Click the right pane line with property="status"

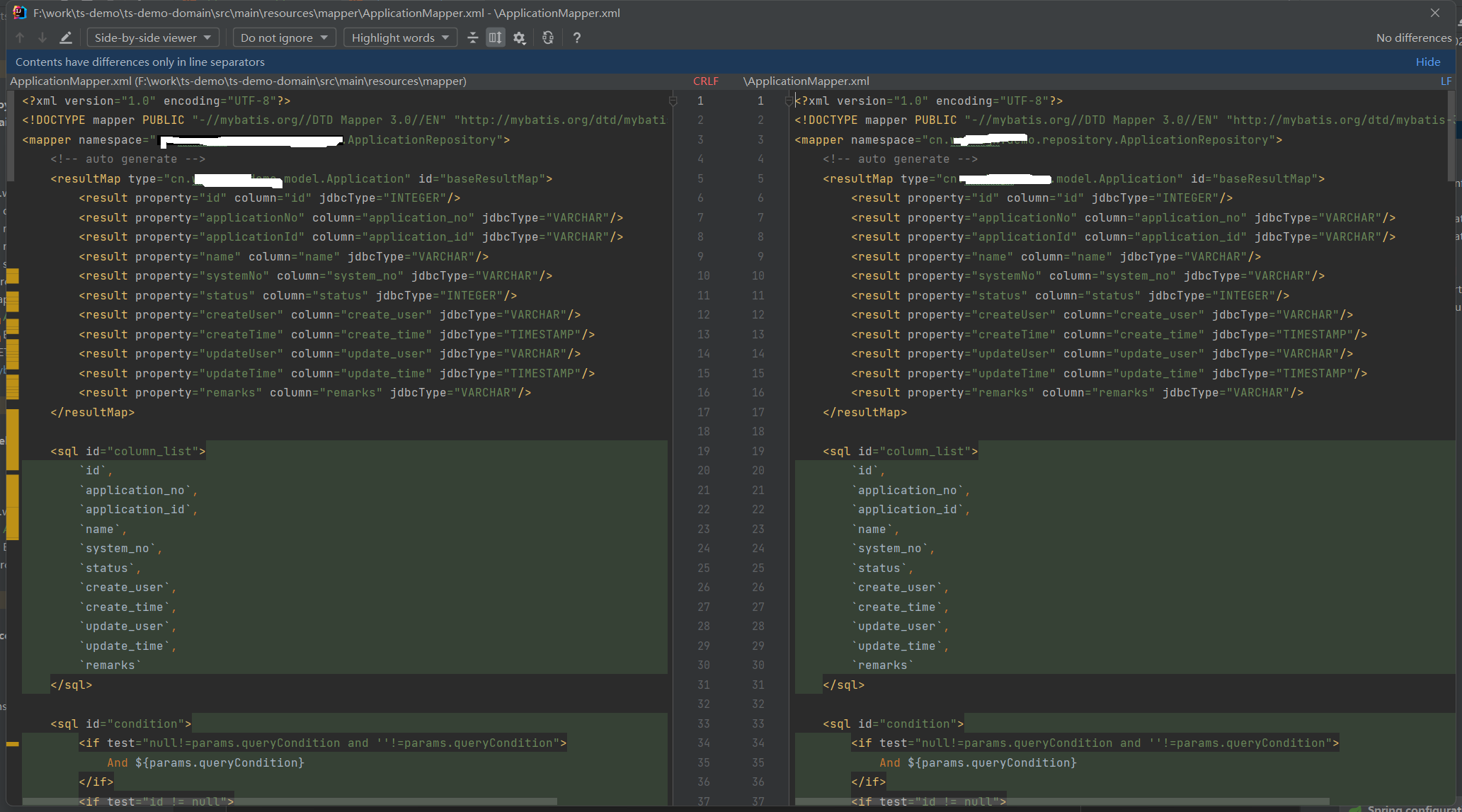click(x=1070, y=295)
